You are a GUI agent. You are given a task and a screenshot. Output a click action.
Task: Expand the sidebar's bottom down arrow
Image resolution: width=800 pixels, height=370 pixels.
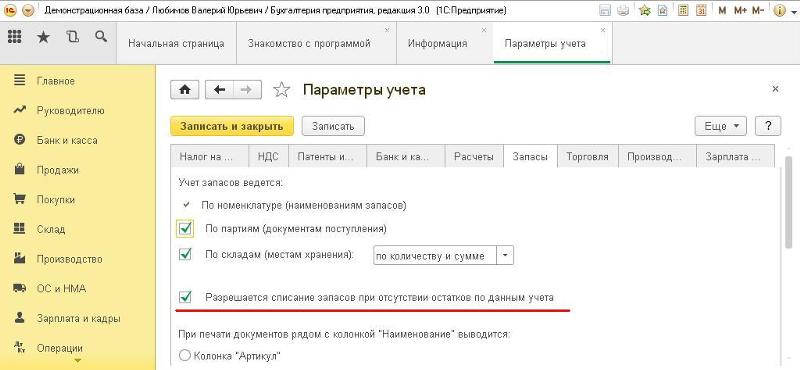tap(78, 361)
